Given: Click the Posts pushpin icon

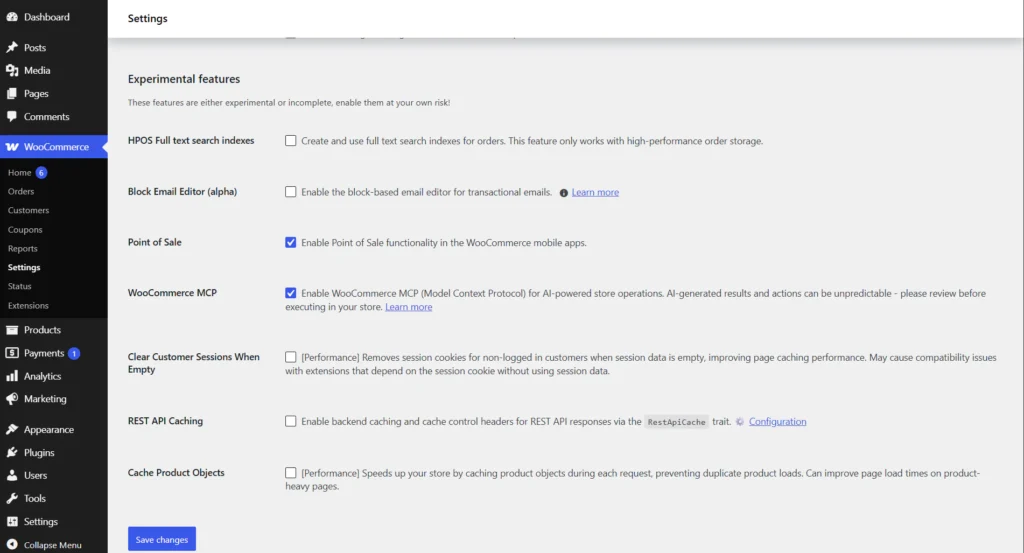Looking at the screenshot, I should (x=12, y=47).
